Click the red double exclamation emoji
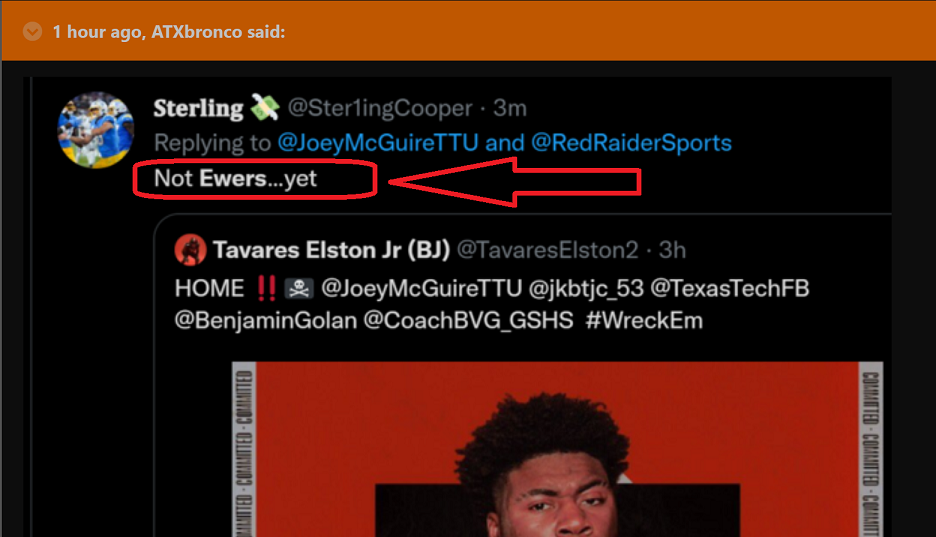 [x=266, y=288]
